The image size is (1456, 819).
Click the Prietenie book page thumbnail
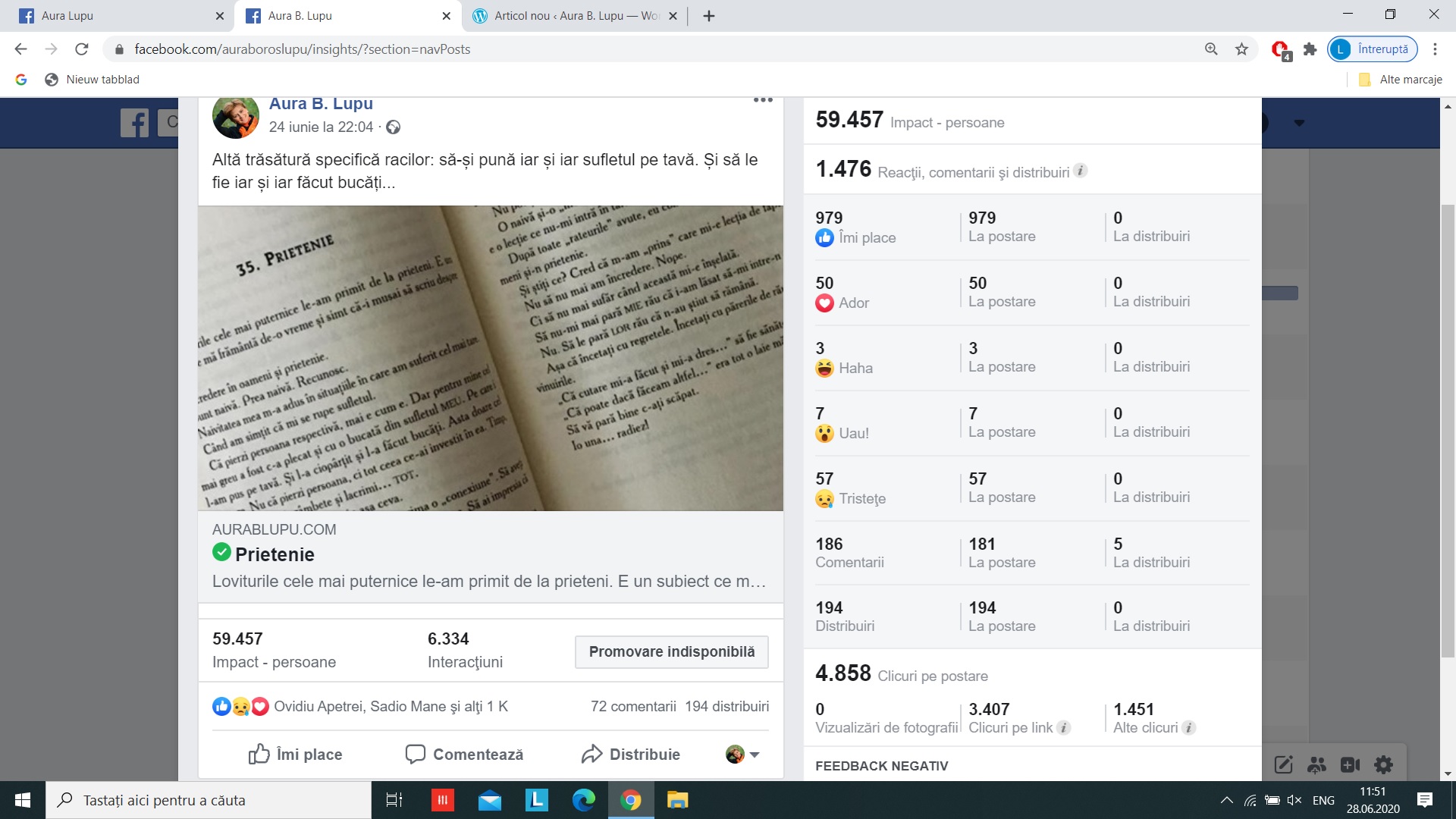(490, 358)
